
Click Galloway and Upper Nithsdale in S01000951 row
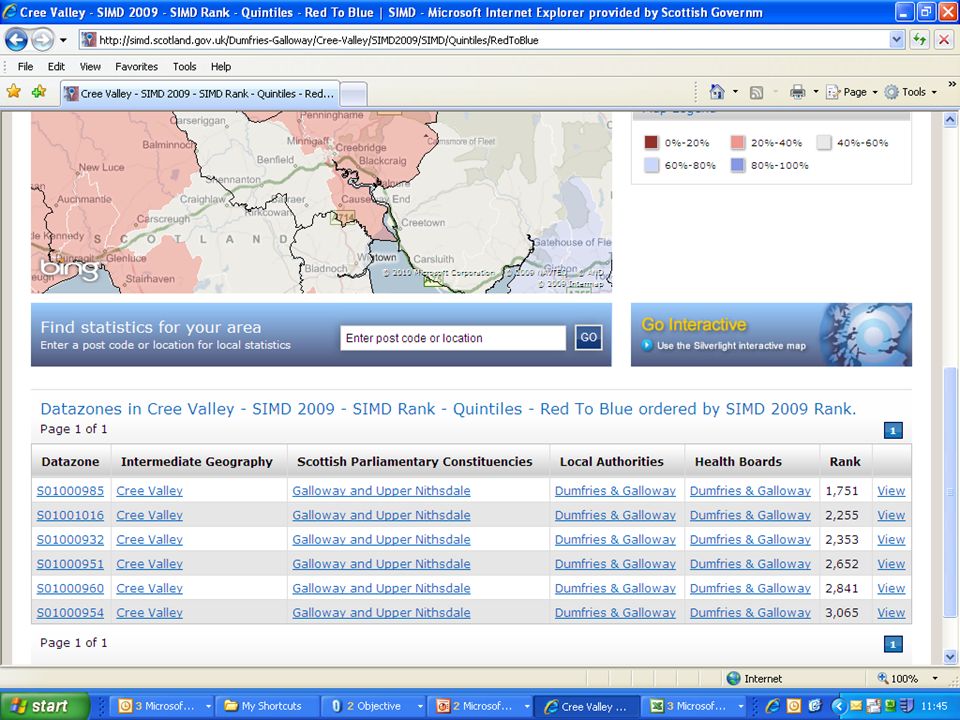[381, 564]
